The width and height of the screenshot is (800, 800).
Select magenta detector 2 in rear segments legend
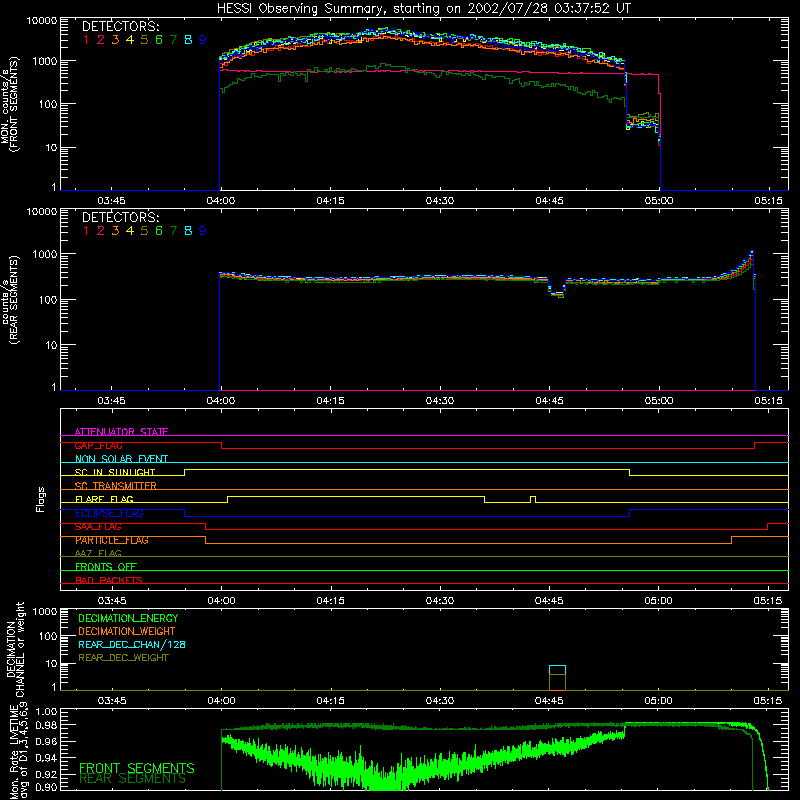(101, 231)
